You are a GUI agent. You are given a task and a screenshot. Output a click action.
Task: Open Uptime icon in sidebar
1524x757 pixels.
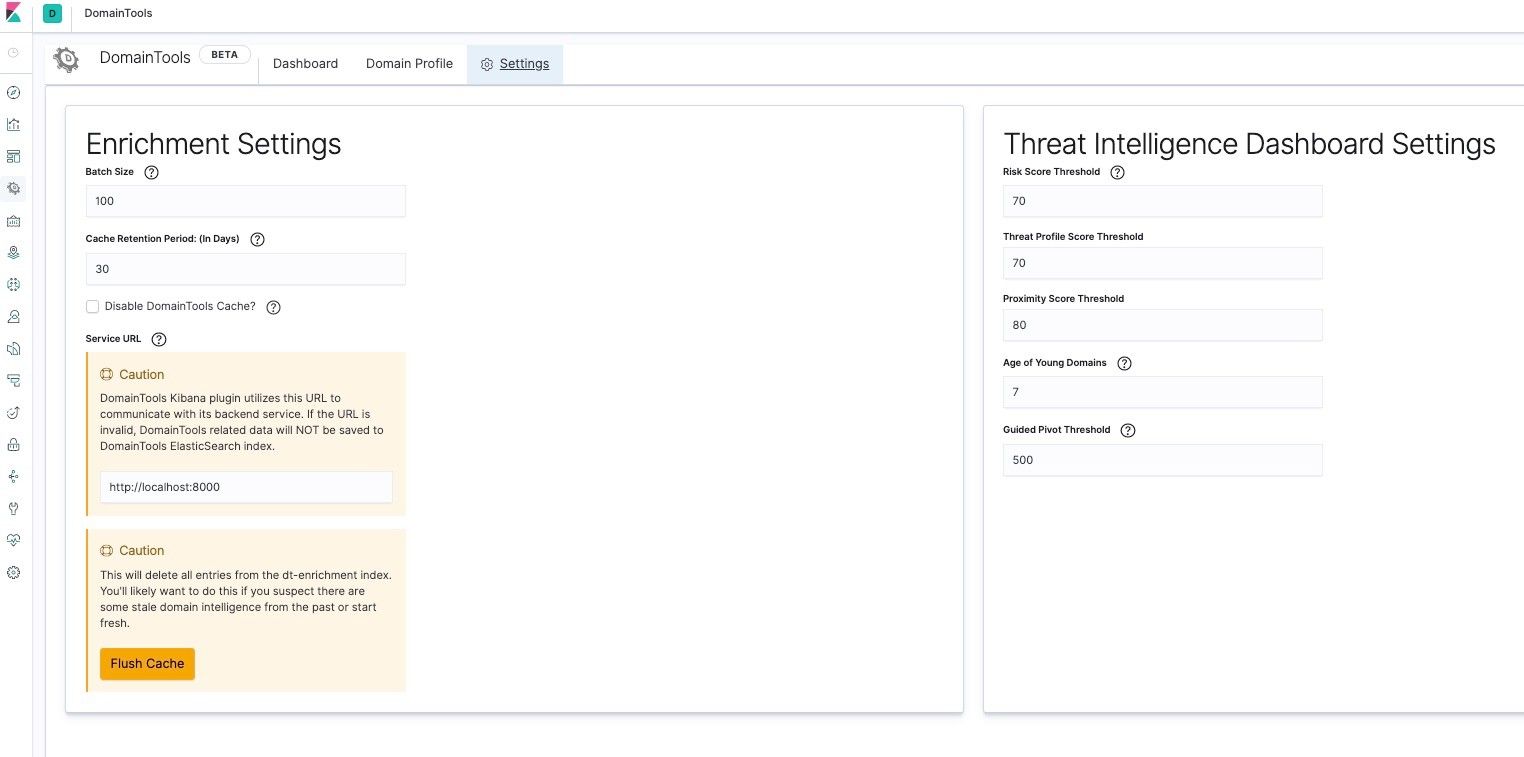pyautogui.click(x=13, y=412)
